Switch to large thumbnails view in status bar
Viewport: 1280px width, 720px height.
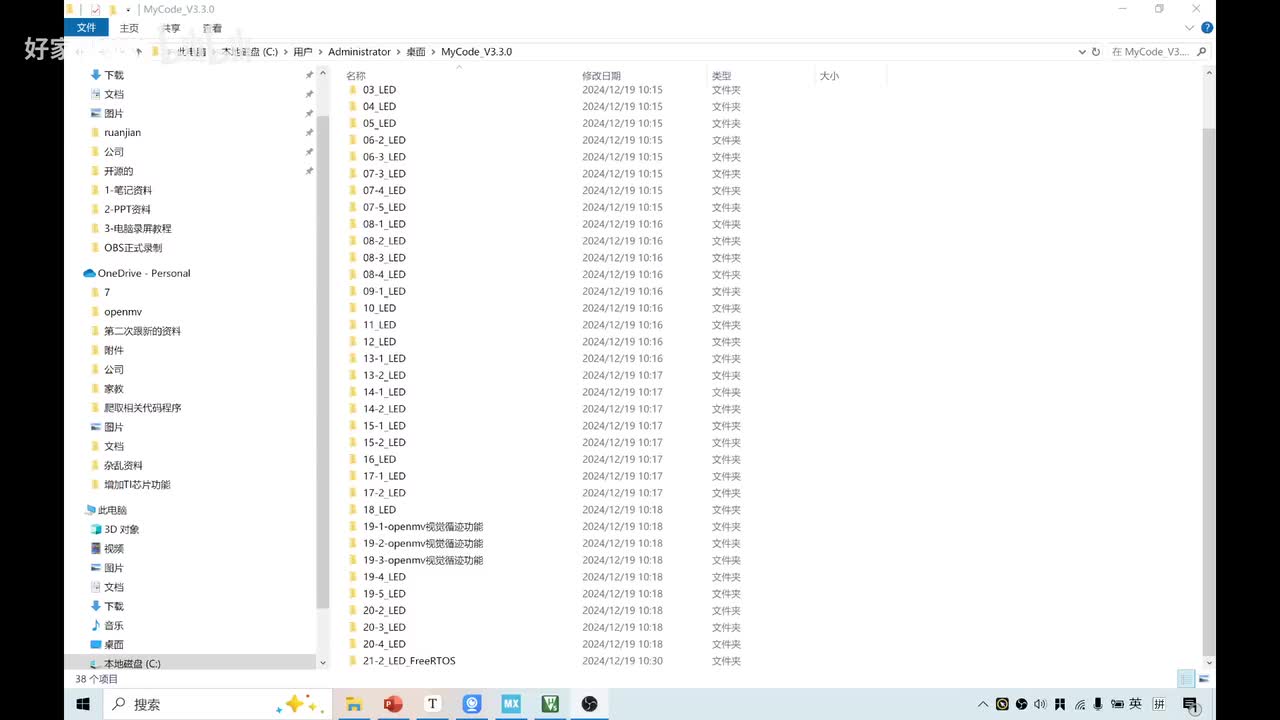(x=1203, y=679)
